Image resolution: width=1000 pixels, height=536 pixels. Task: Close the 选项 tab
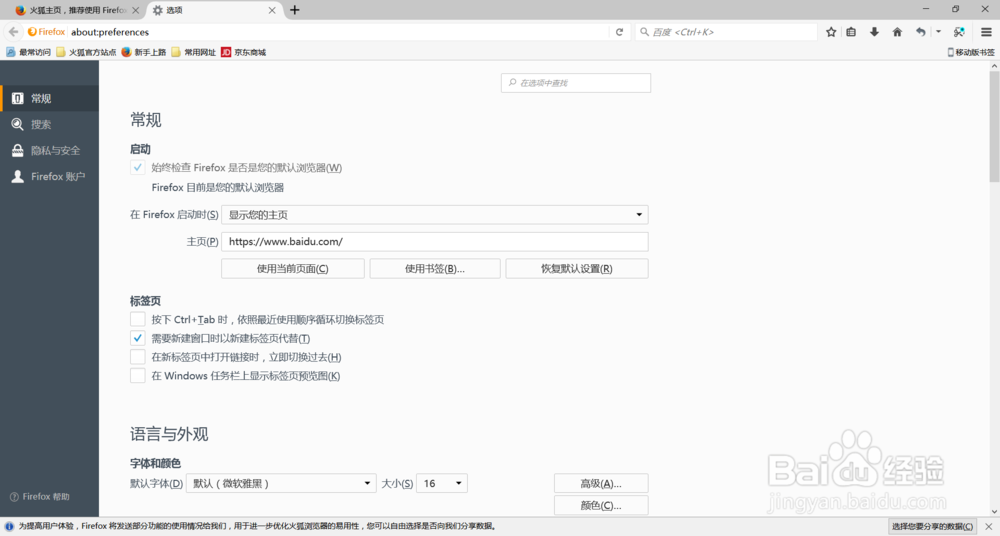point(272,10)
